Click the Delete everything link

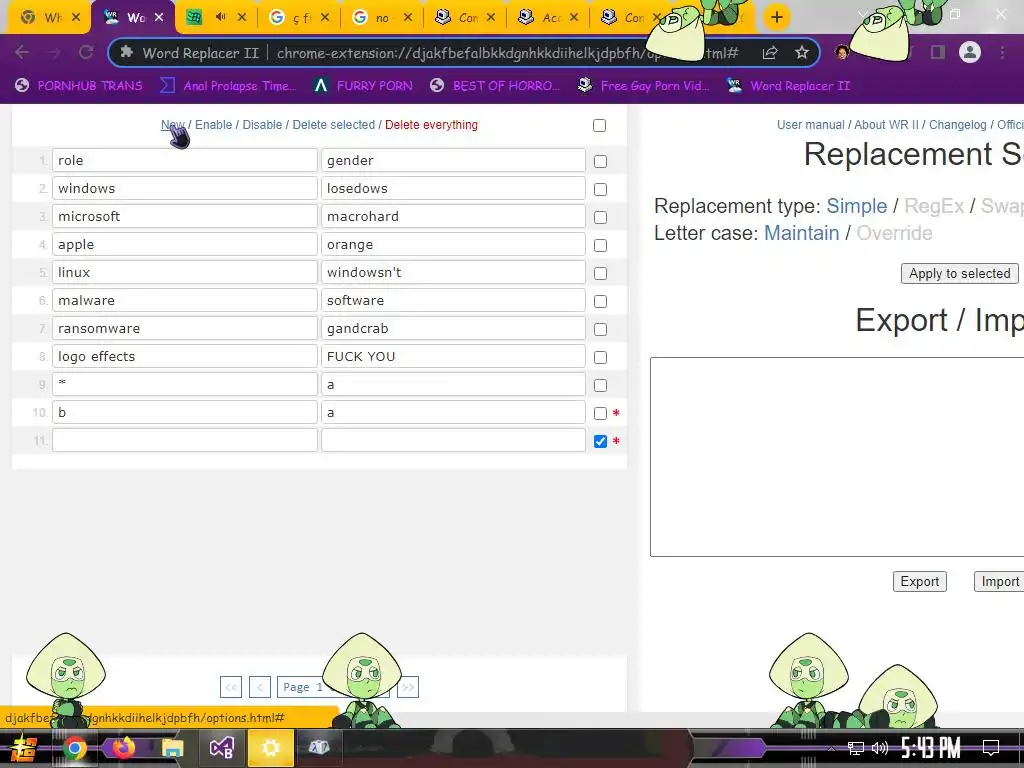pyautogui.click(x=431, y=125)
